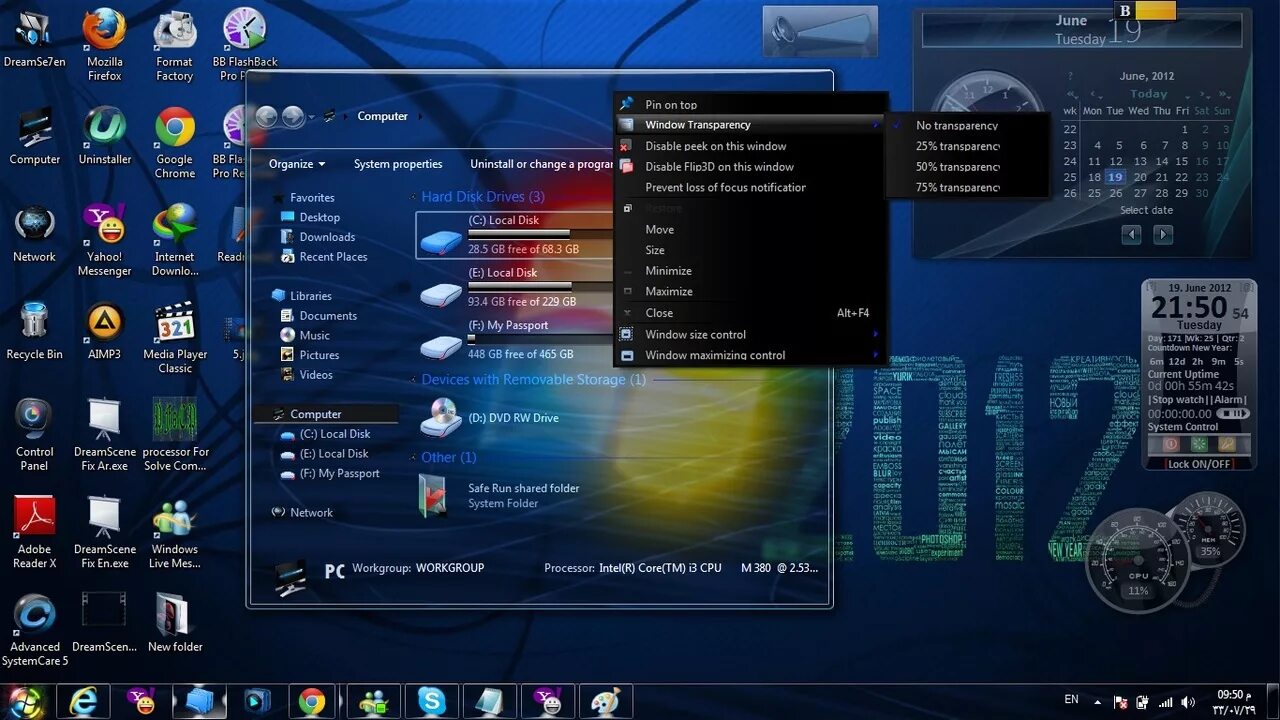Click Today in the calendar gadget
The height and width of the screenshot is (720, 1280).
pyautogui.click(x=1149, y=94)
